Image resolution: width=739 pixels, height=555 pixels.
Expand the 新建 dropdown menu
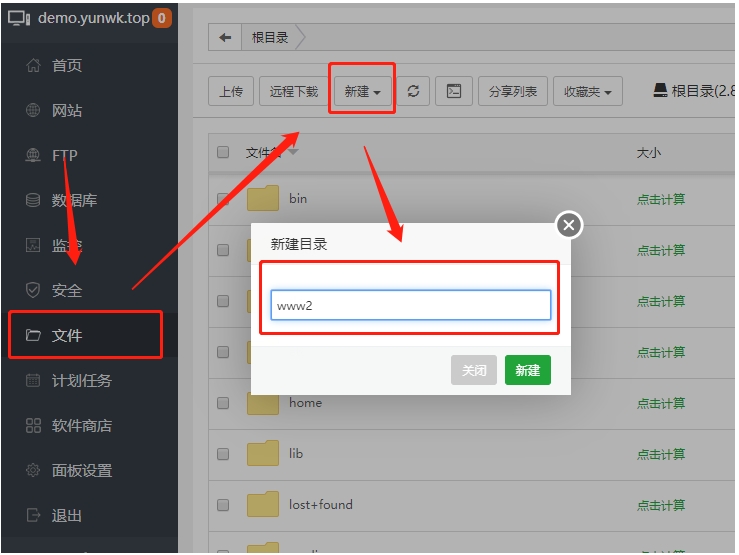[362, 91]
